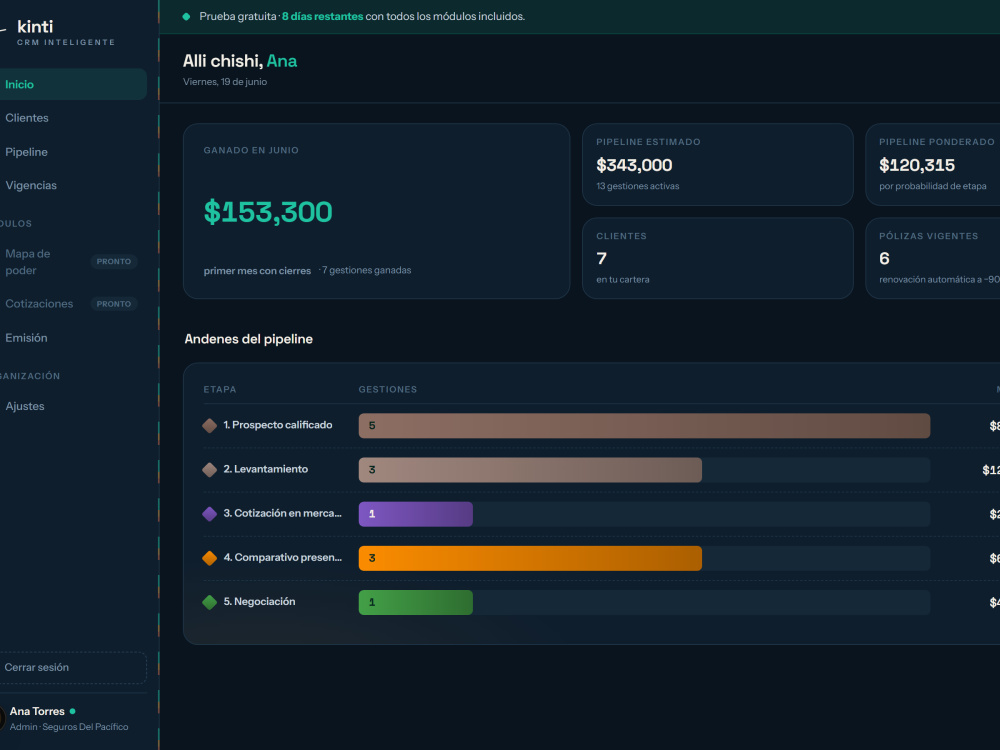The image size is (1000, 750).
Task: Select the '5. Negociación' stage label
Action: 259,601
